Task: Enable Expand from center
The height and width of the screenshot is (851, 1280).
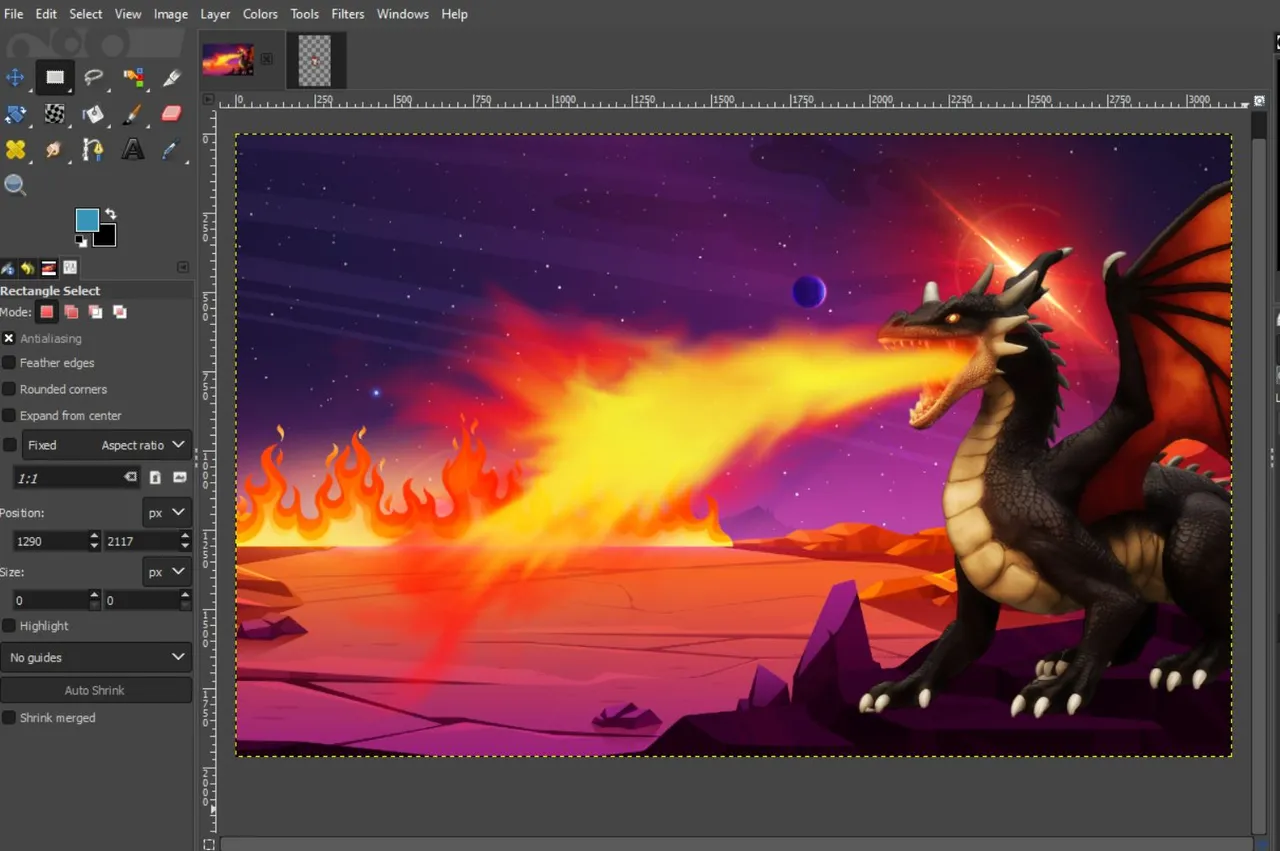Action: tap(9, 415)
